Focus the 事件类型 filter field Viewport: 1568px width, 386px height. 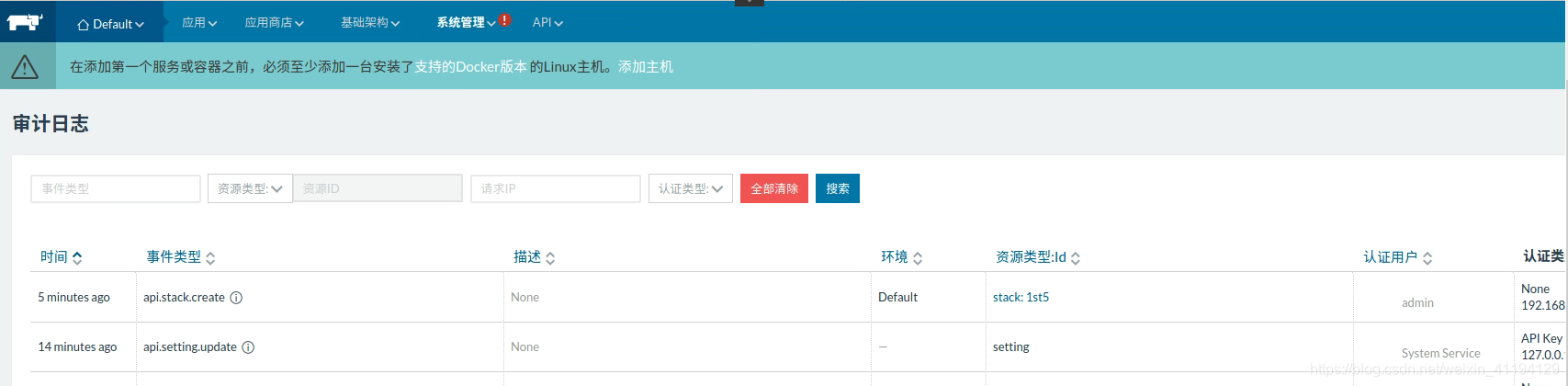pos(116,188)
